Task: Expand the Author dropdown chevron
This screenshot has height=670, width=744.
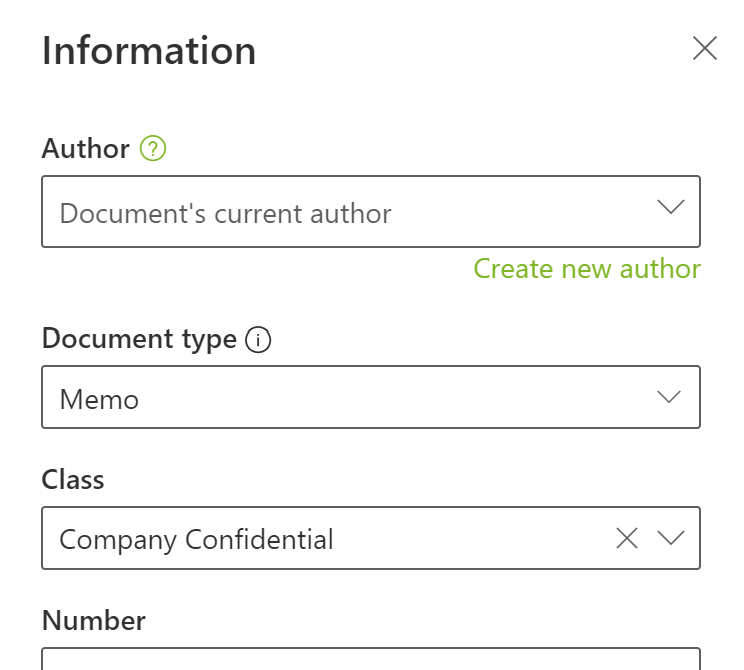Action: pos(670,208)
